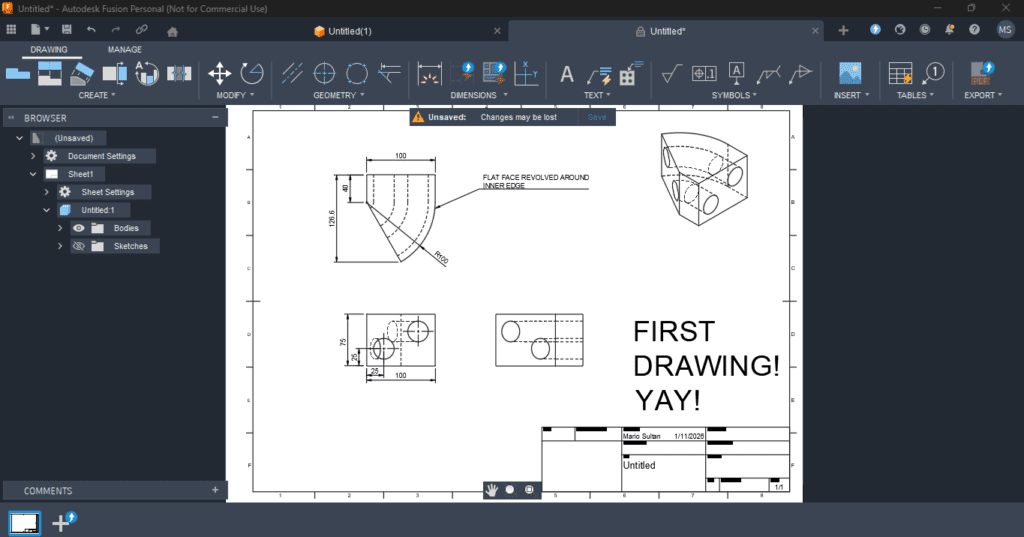Show the Sketches folder via eye icon

(79, 246)
